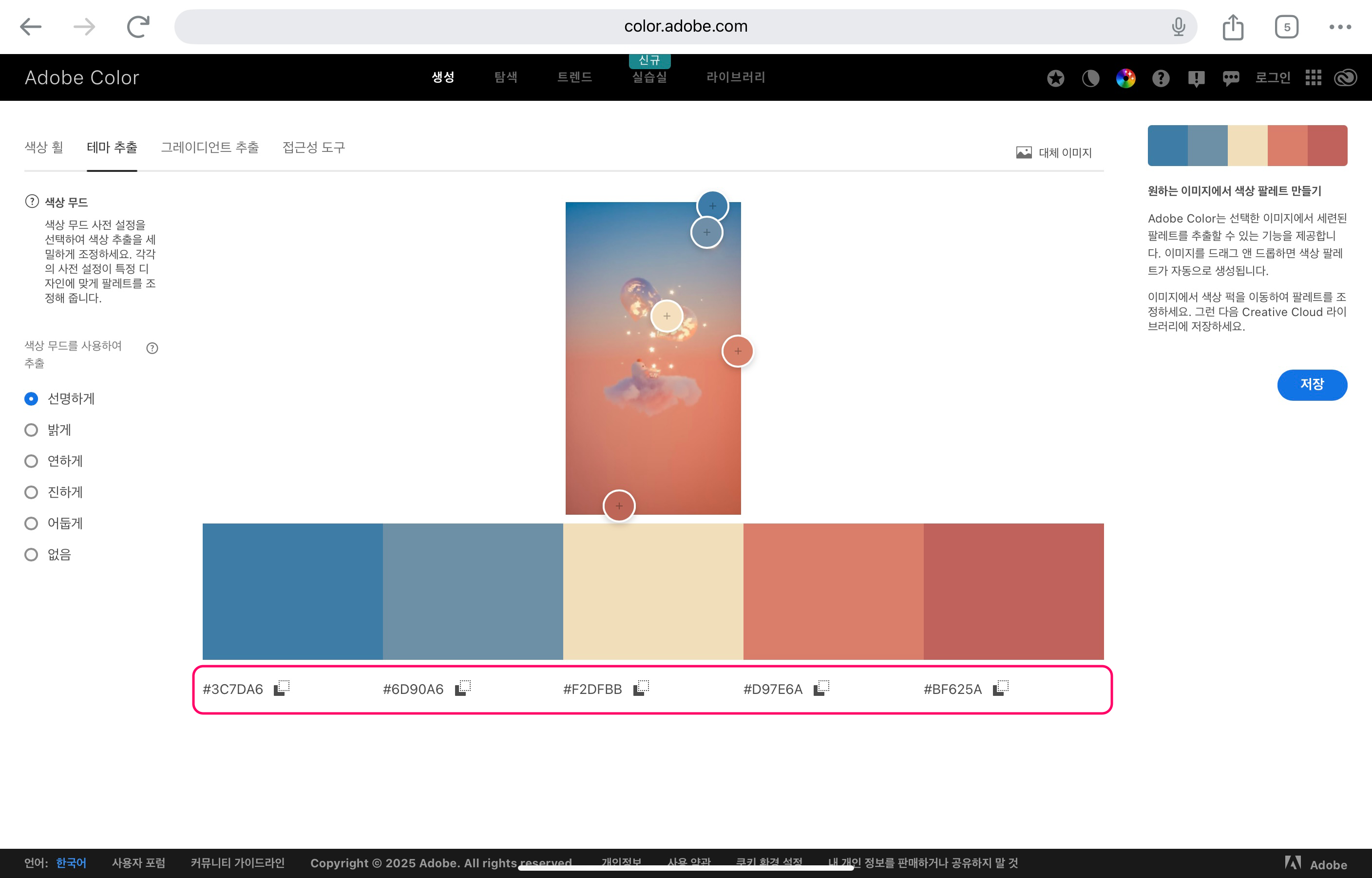Copy hex code #3C7DA6 with the copy icon
The width and height of the screenshot is (1372, 878).
[282, 688]
